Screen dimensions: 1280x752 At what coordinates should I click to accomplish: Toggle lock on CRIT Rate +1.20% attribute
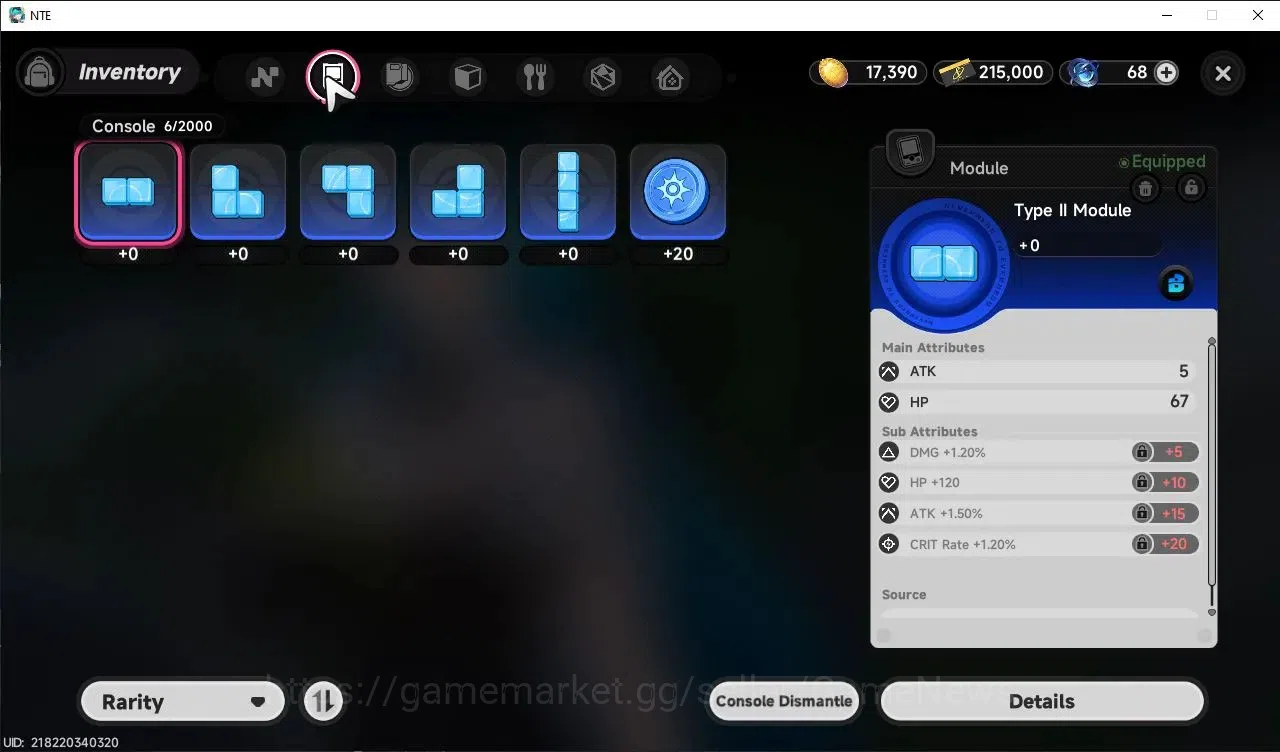point(1141,544)
